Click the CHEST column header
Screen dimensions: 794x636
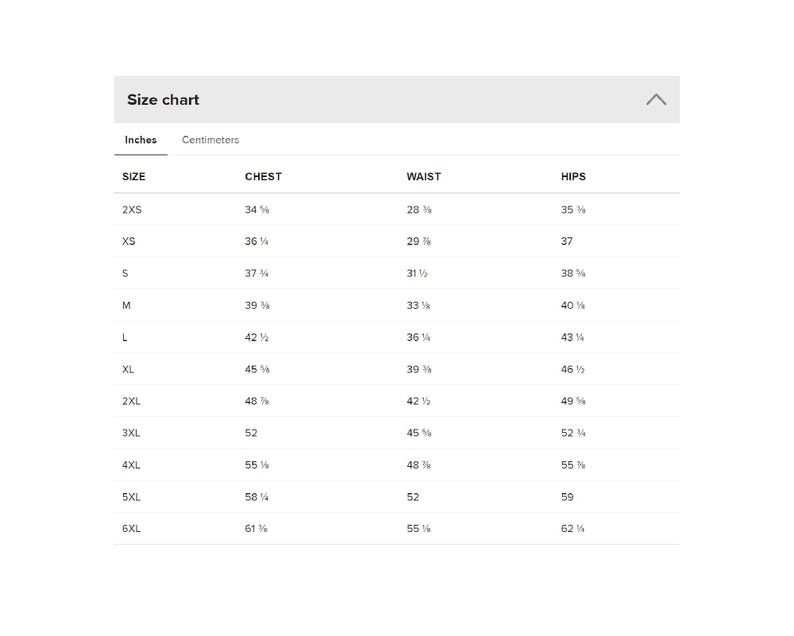(x=263, y=177)
